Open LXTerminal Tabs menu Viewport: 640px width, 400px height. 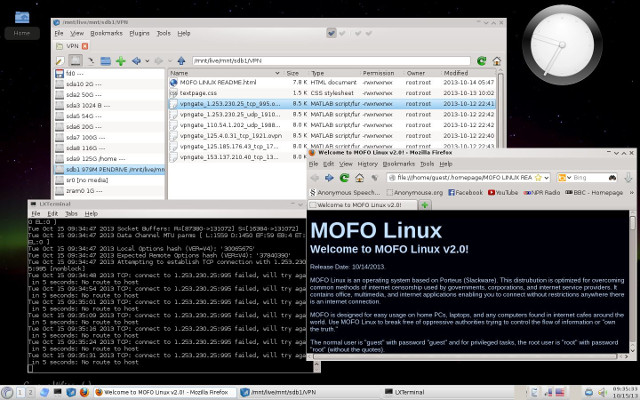71,214
